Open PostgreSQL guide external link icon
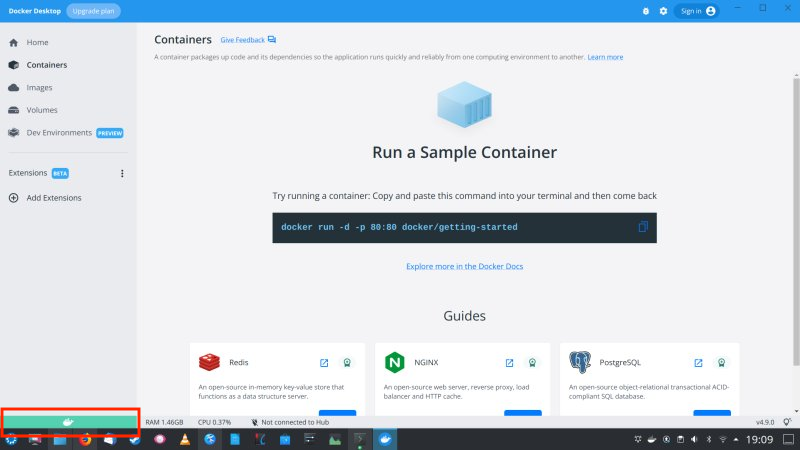 pos(698,363)
